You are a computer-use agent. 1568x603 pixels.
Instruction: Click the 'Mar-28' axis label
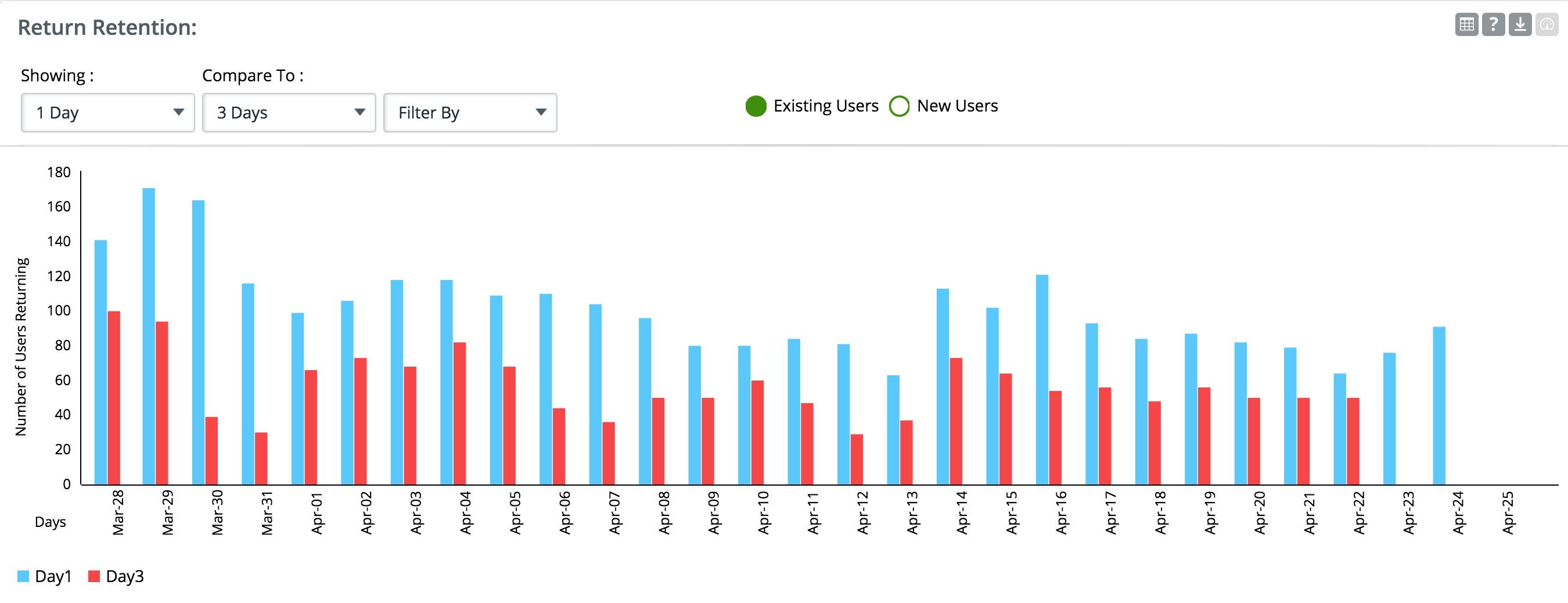[x=118, y=513]
